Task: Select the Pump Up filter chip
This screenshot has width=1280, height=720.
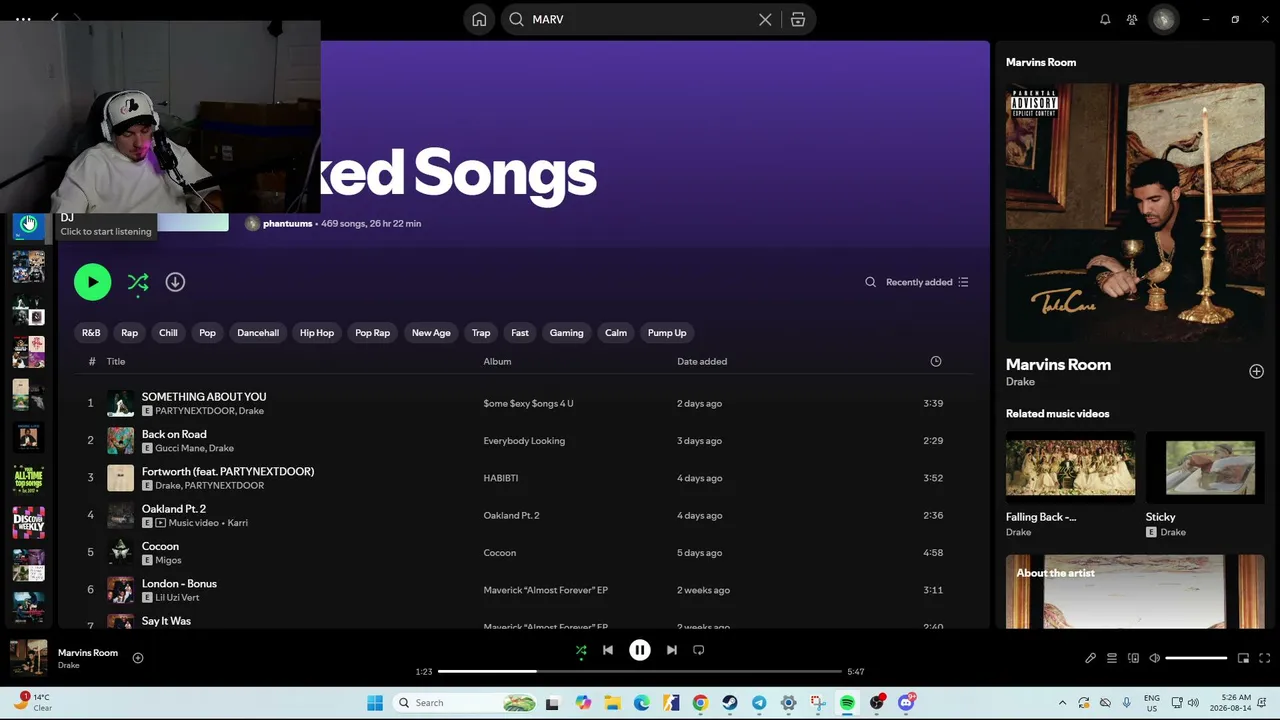Action: (x=667, y=333)
